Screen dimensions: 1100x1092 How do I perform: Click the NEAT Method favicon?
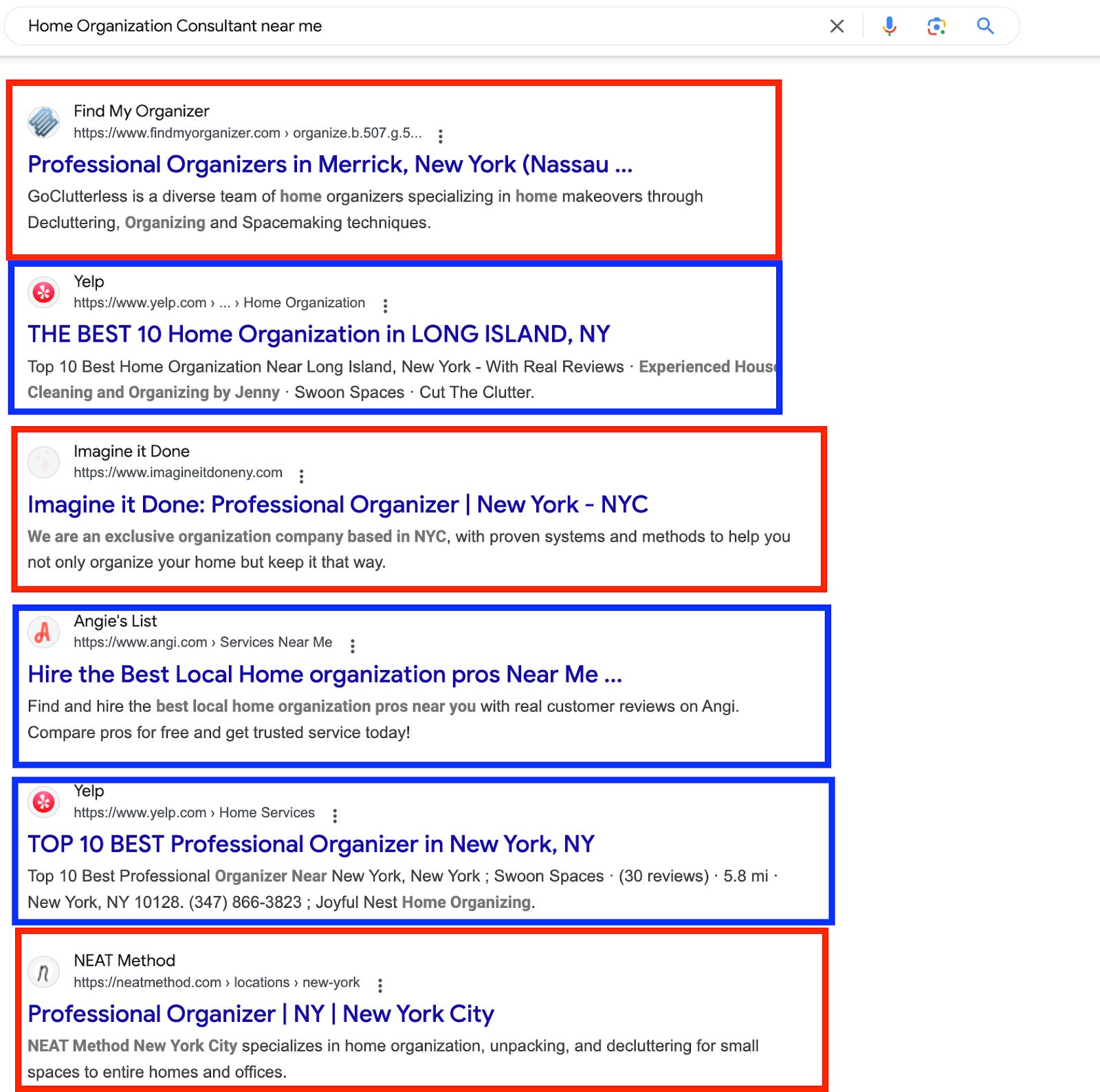click(x=43, y=972)
